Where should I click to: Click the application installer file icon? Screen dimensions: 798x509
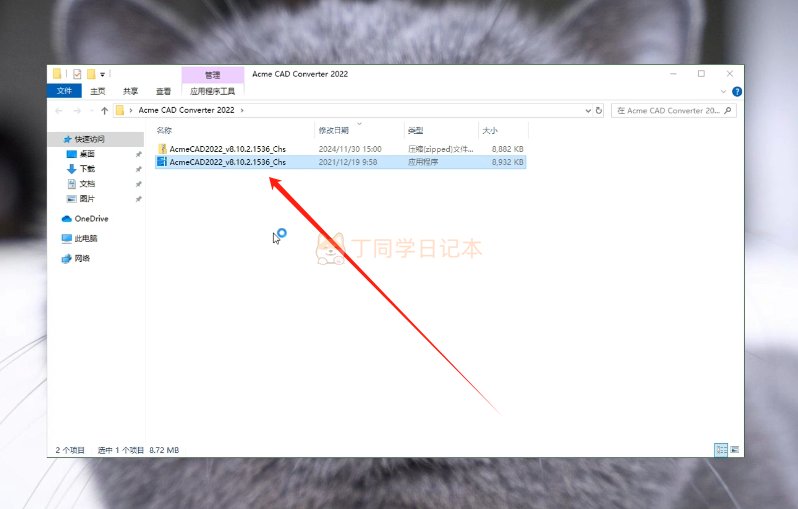162,162
